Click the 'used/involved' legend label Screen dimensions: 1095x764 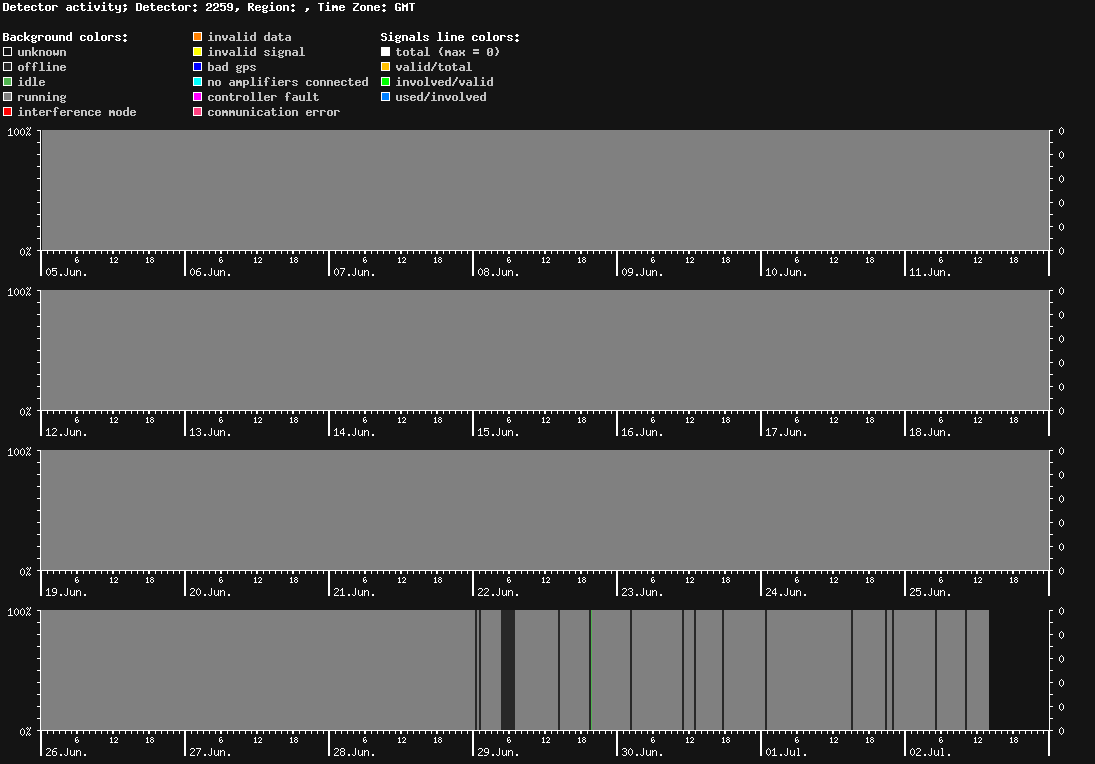(x=441, y=97)
